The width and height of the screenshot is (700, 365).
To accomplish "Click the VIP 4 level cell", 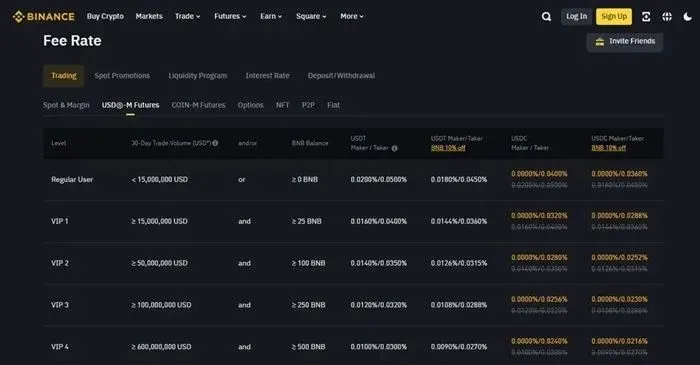I will pos(60,347).
